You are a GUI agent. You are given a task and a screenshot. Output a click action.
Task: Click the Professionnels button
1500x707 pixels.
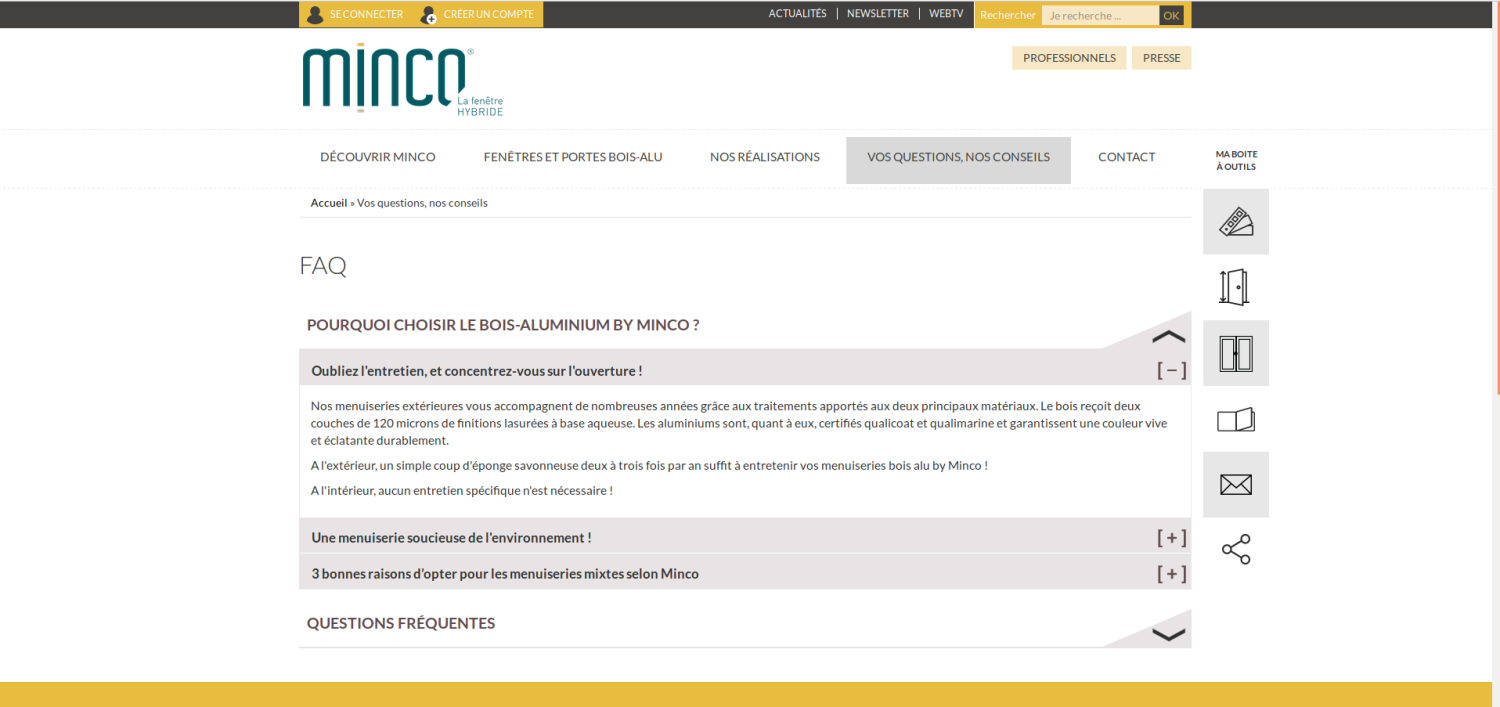click(x=1069, y=58)
